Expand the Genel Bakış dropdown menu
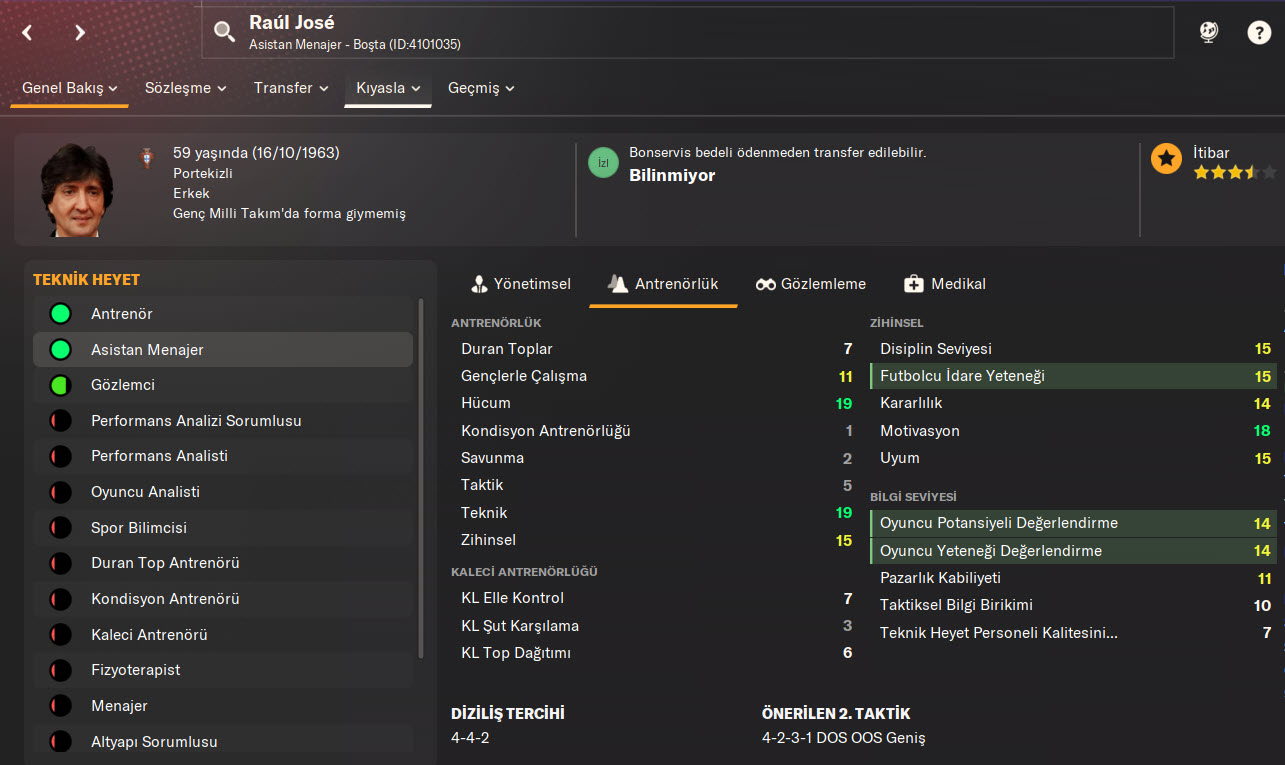 [70, 88]
